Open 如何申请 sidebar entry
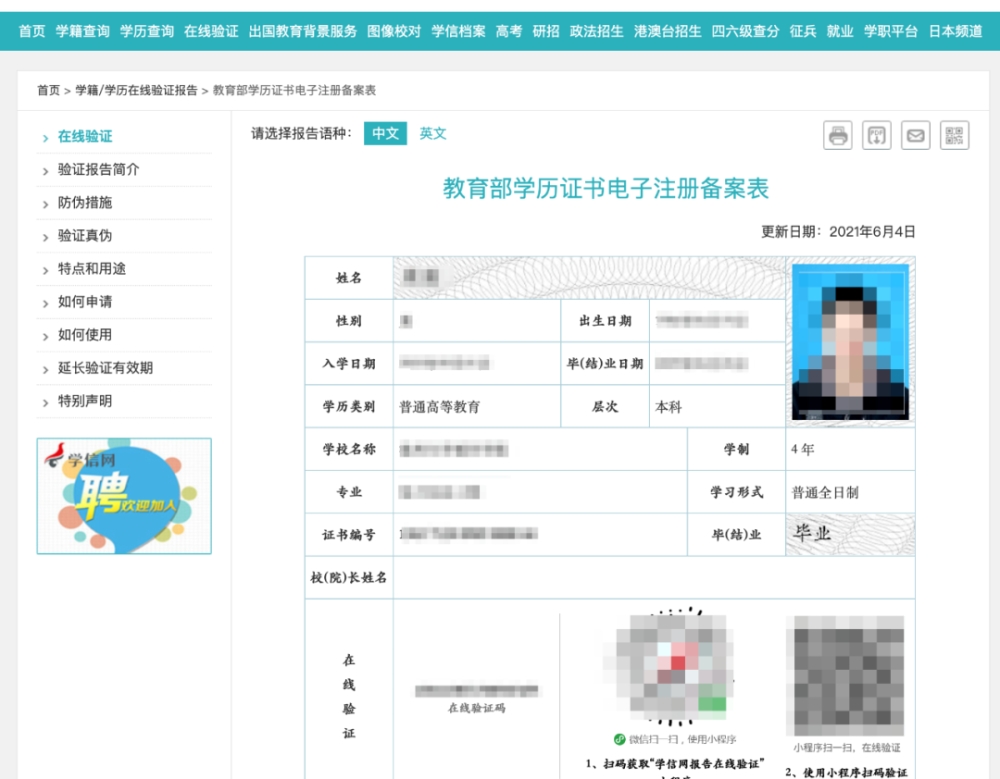 (85, 302)
